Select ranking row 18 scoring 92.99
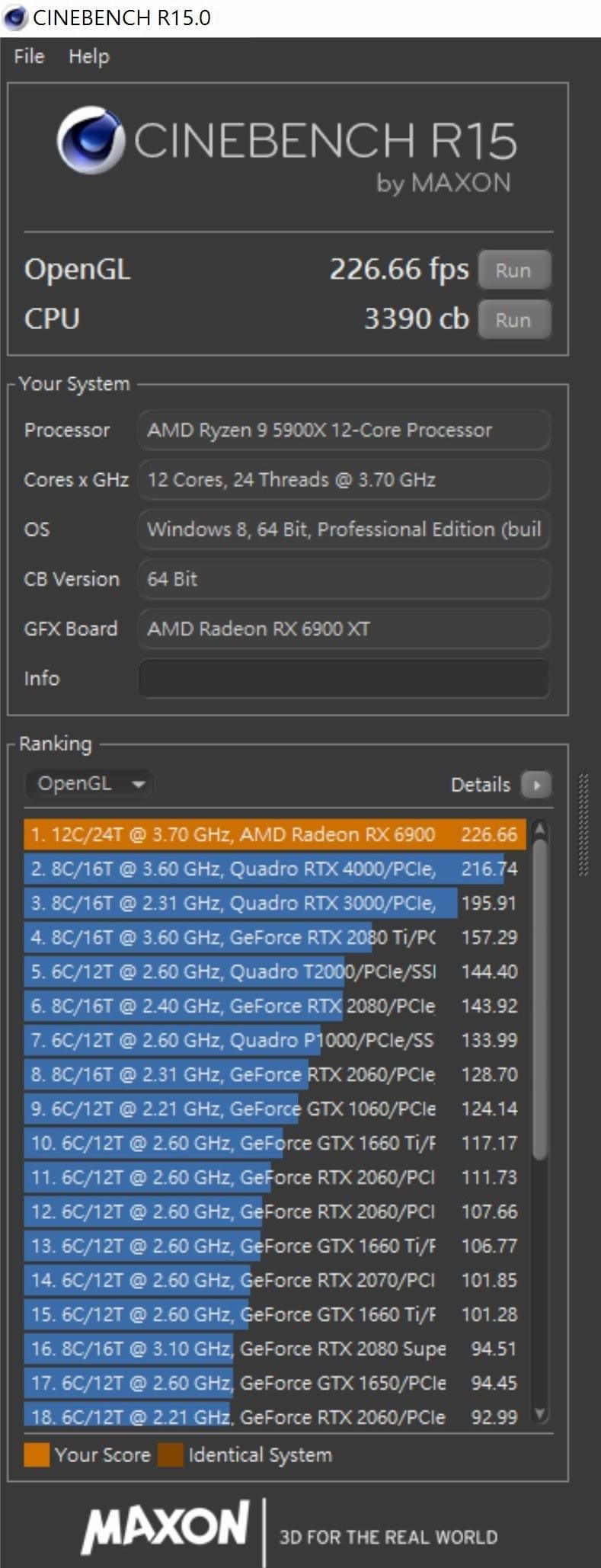The height and width of the screenshot is (1568, 601). [275, 1416]
